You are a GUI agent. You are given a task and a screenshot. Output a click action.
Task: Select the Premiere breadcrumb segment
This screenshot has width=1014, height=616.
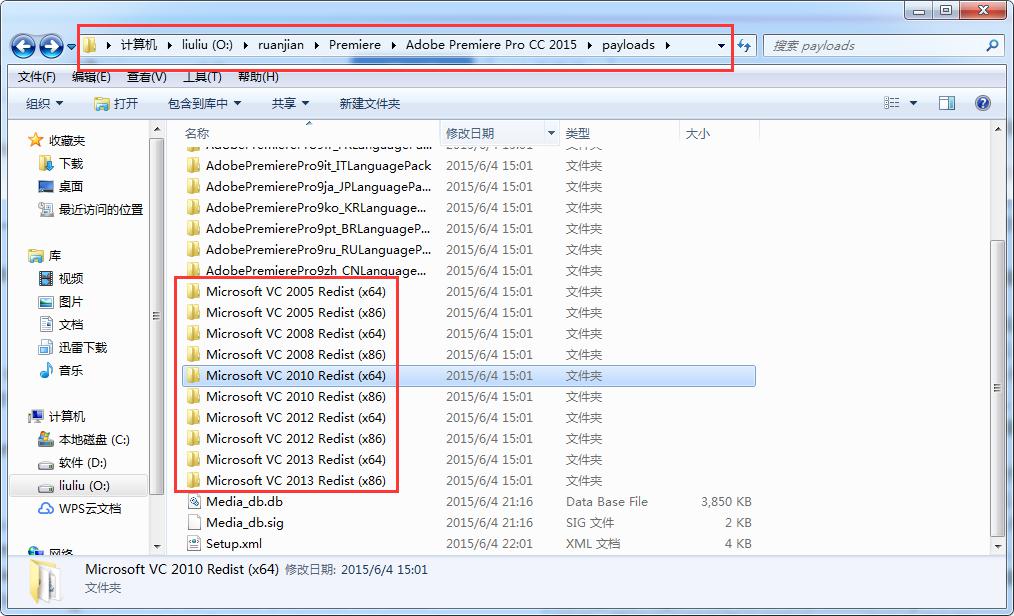pos(354,45)
